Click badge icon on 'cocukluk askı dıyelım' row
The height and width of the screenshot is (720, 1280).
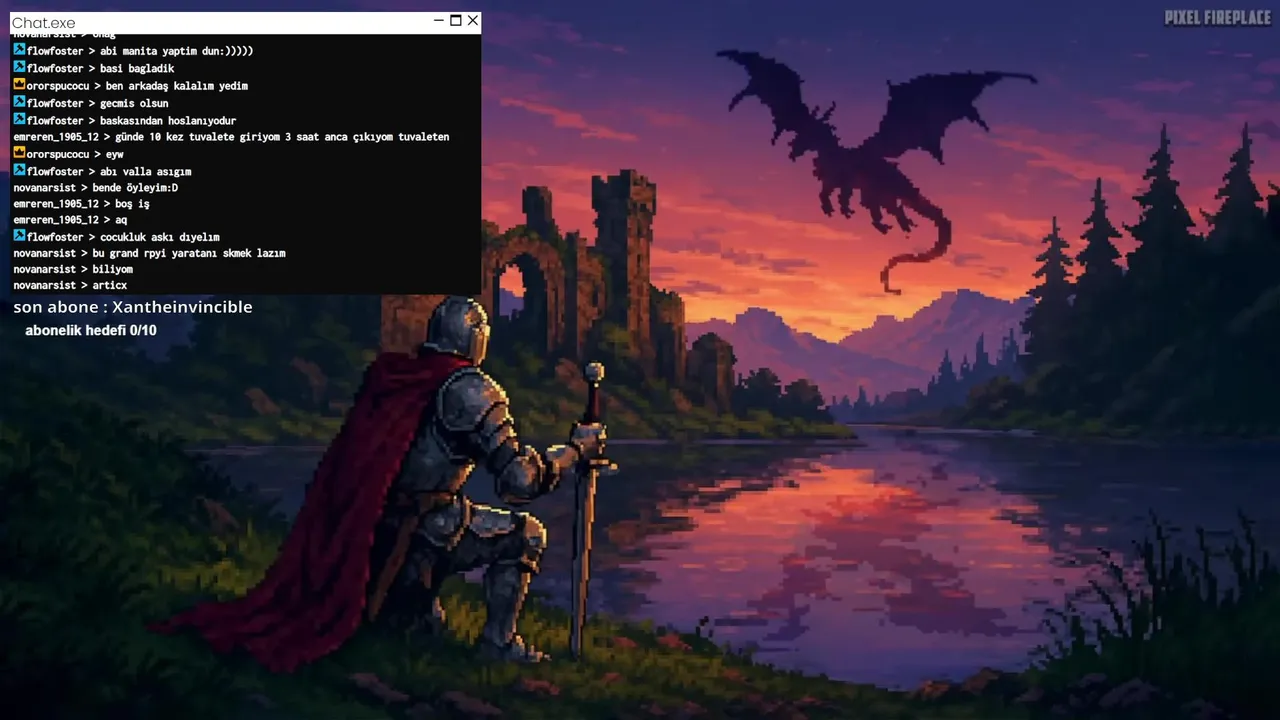tap(19, 236)
